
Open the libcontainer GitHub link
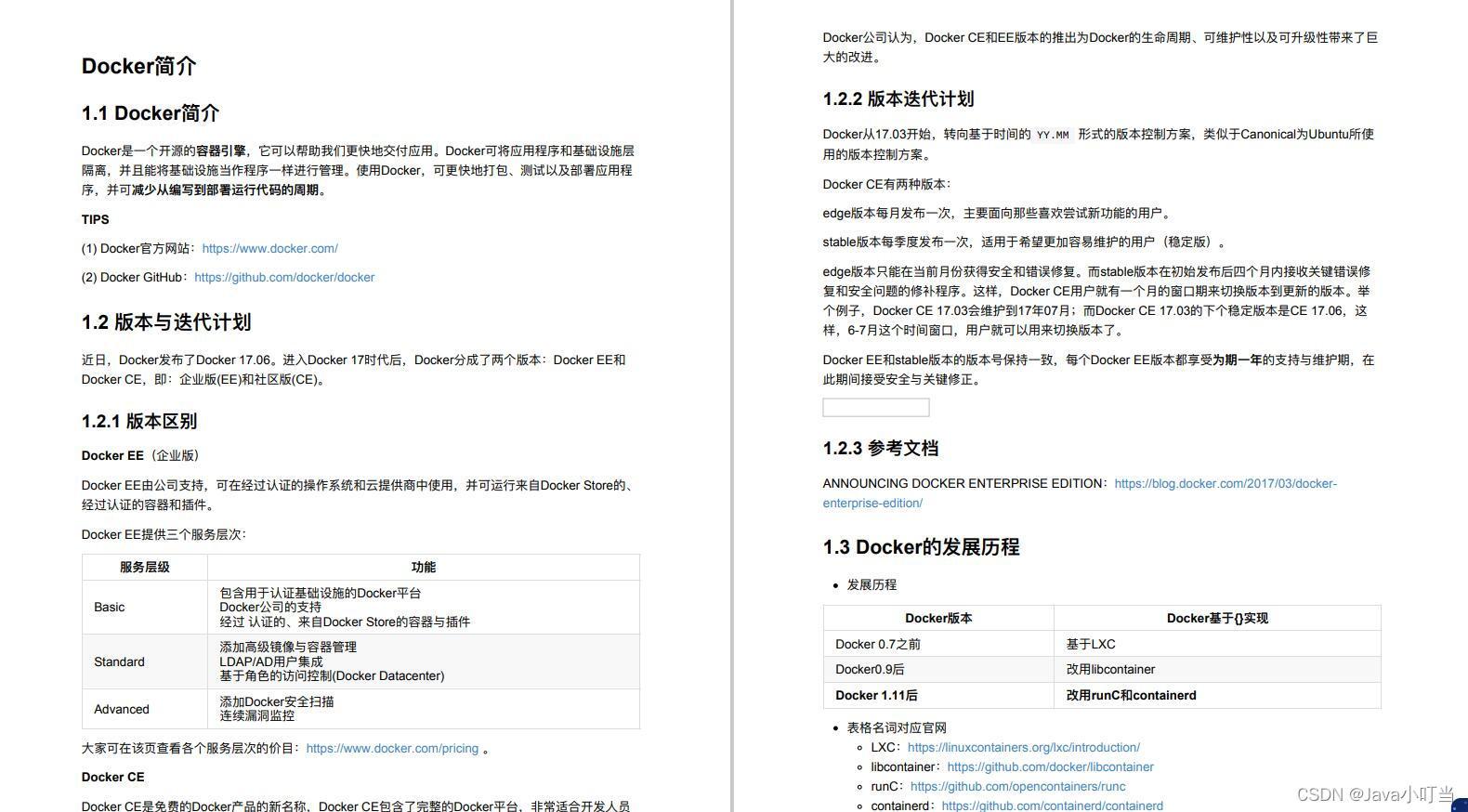1050,766
